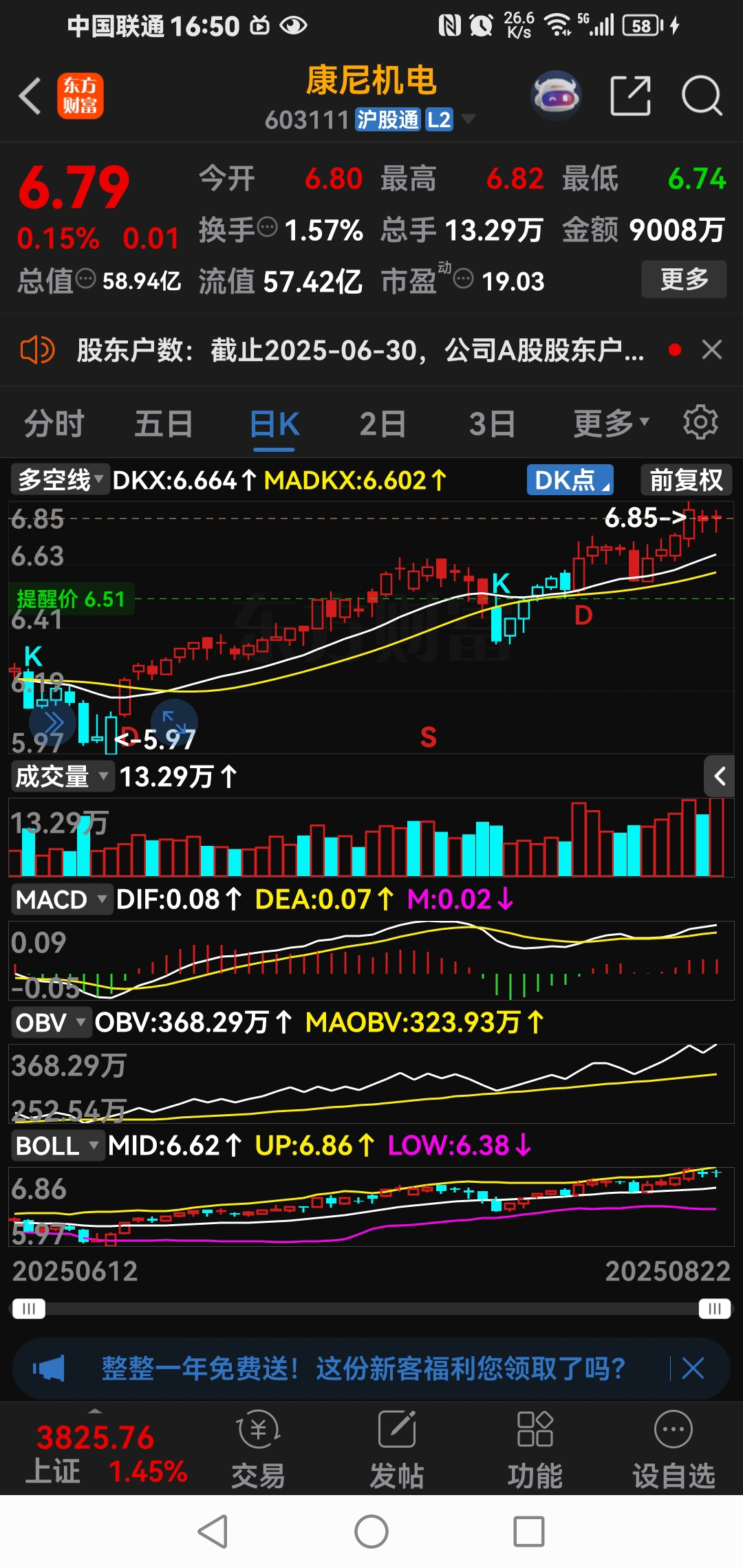Open shareholder count news text
The width and height of the screenshot is (743, 1568).
[x=360, y=350]
